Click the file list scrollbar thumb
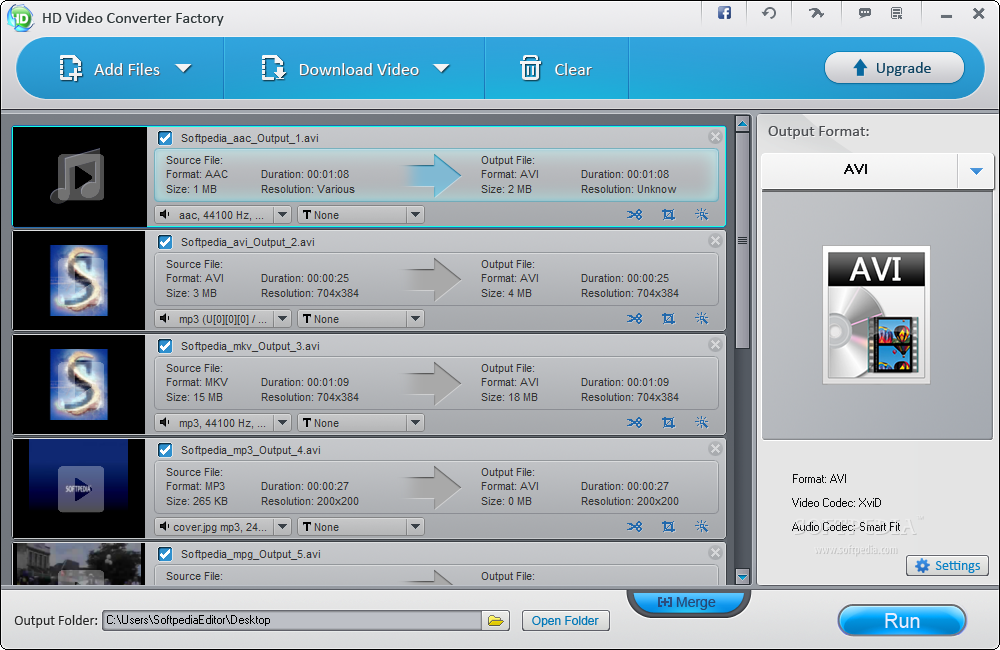The image size is (1000, 650). (x=742, y=240)
